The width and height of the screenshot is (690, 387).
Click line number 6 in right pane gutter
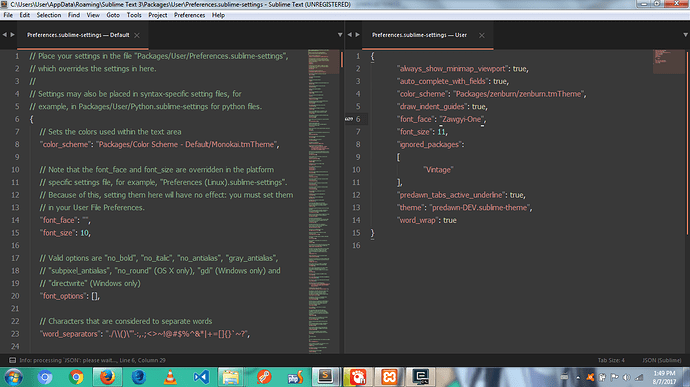[x=358, y=119]
